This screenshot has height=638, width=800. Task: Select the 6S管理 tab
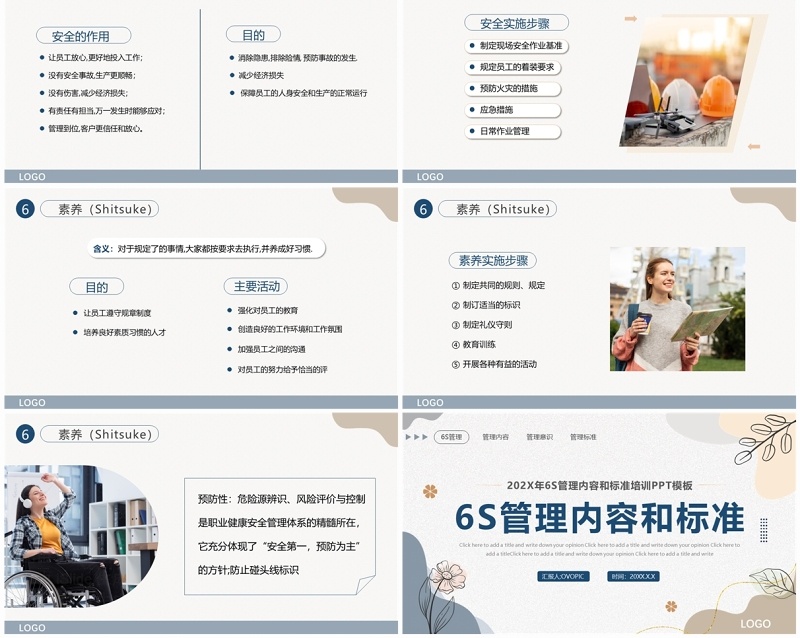pos(452,437)
